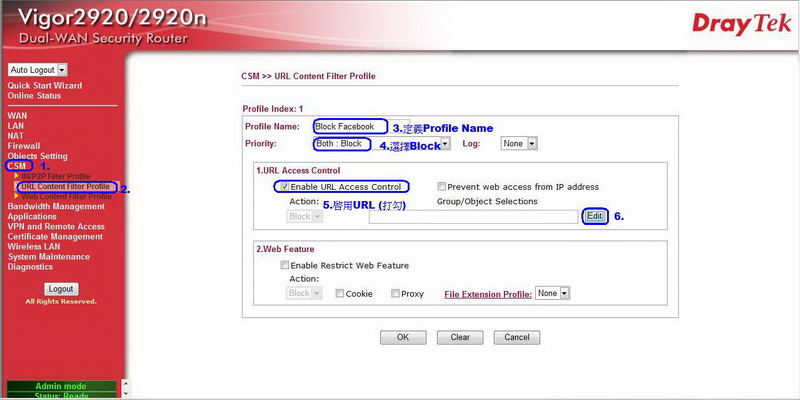Open Diagnostics menu
This screenshot has width=800, height=400.
pyautogui.click(x=30, y=267)
